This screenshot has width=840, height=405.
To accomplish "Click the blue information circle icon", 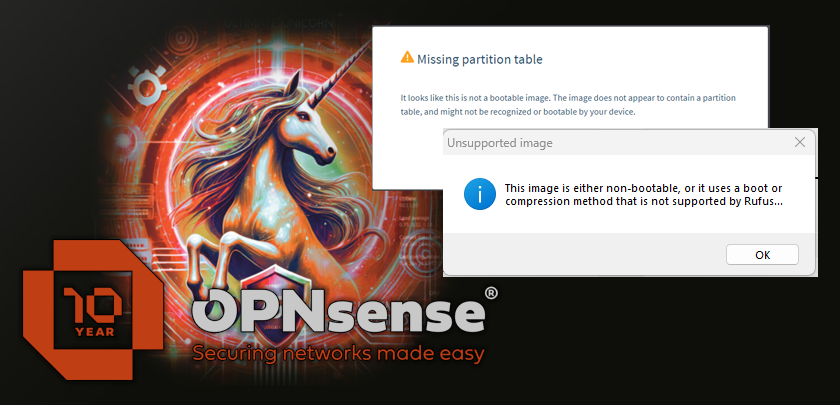I will pos(479,194).
